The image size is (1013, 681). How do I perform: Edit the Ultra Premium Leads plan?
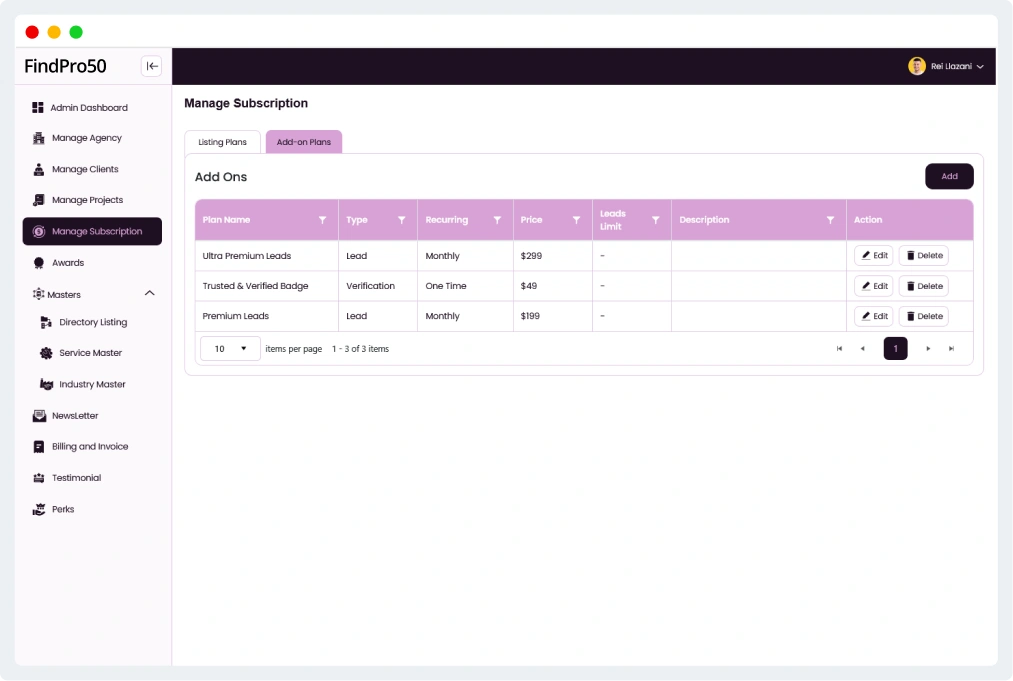873,256
